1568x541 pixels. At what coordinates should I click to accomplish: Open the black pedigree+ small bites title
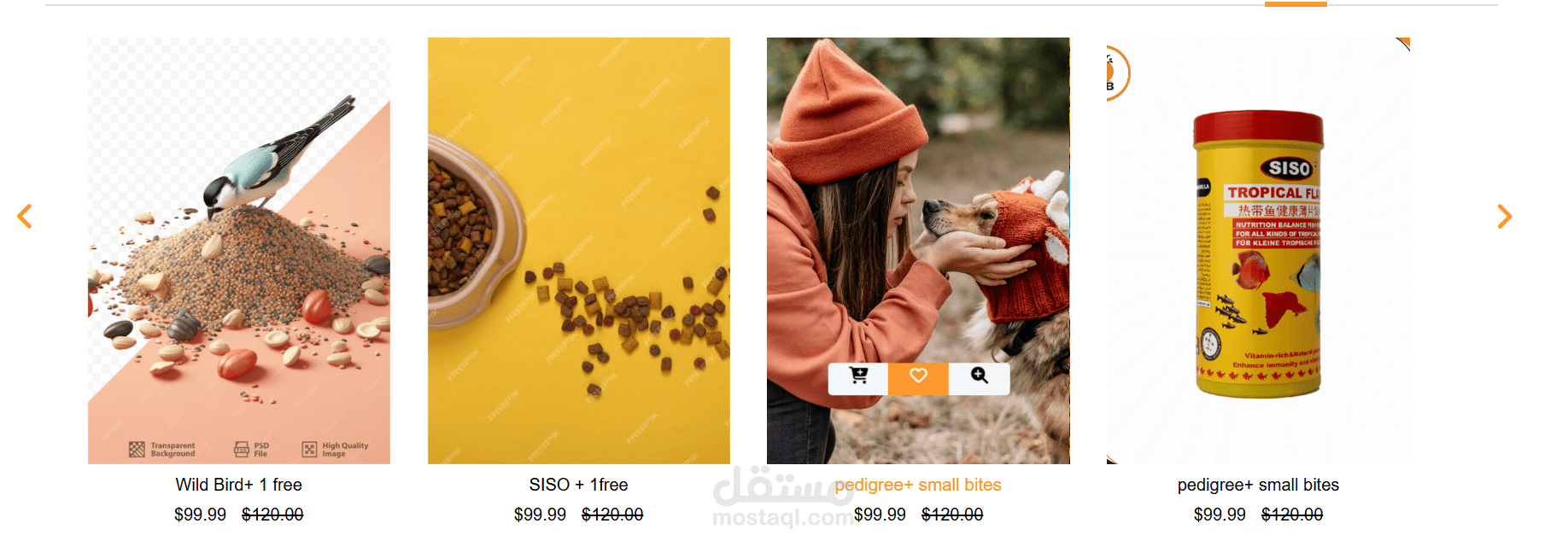[1258, 485]
